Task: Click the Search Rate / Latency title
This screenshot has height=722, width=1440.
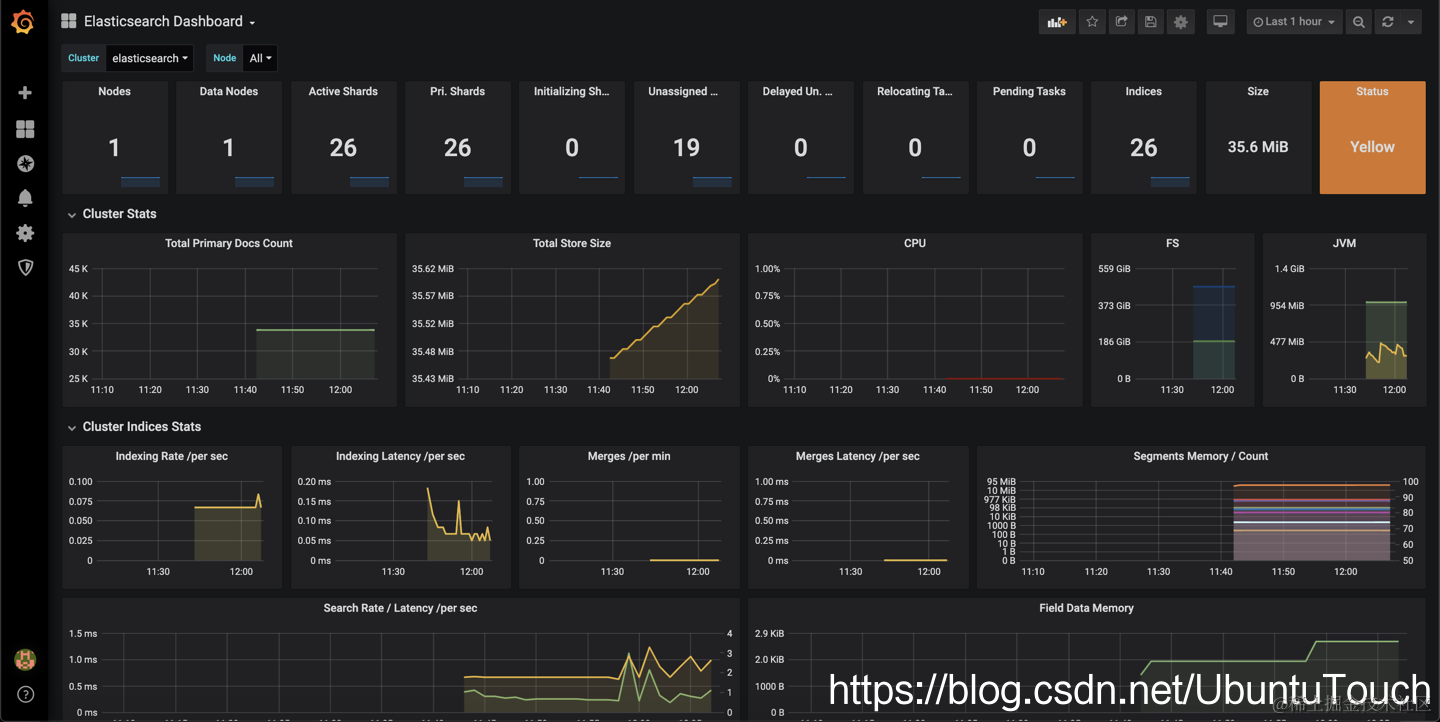Action: [x=400, y=608]
